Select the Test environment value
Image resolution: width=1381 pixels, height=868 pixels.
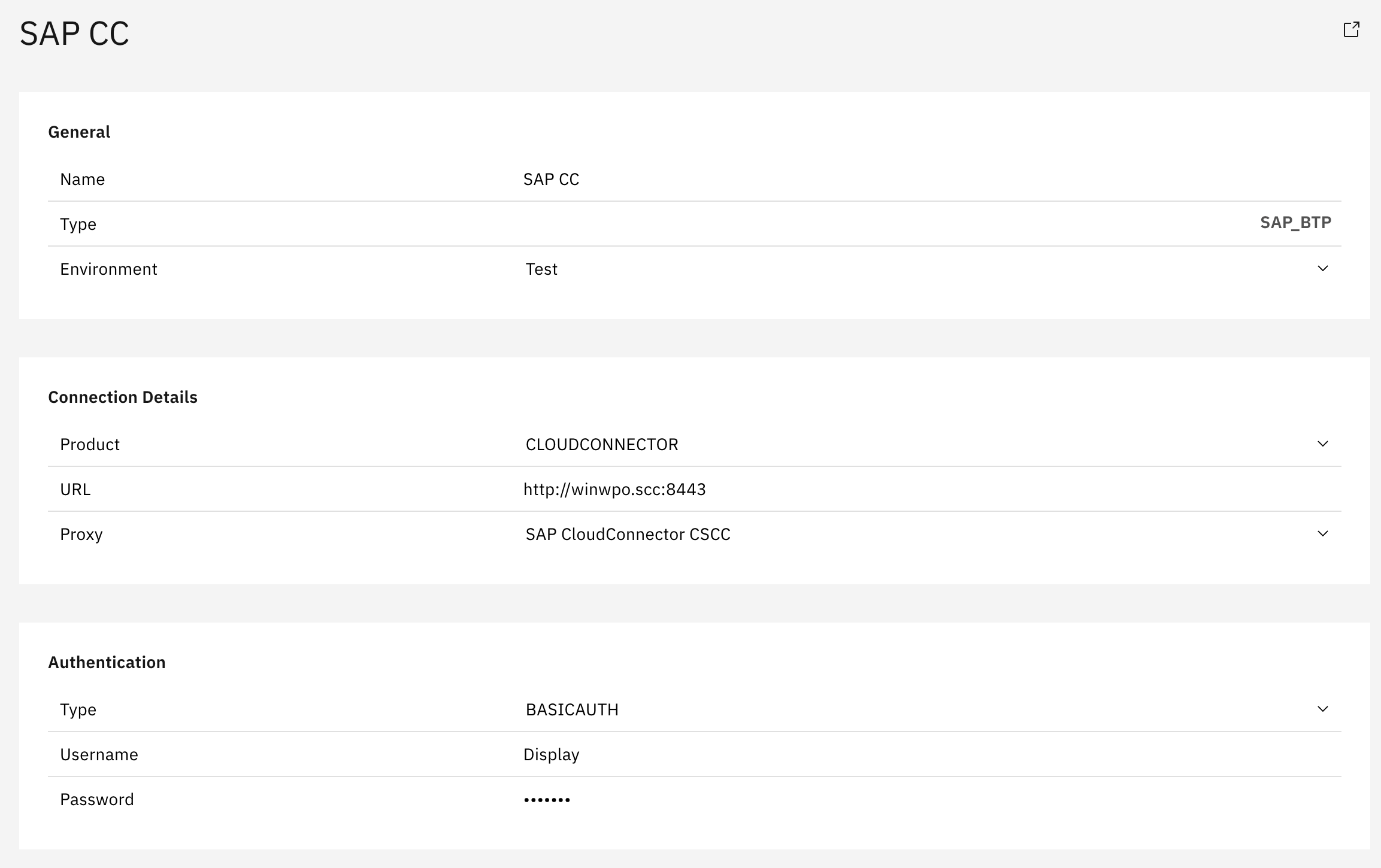[x=541, y=269]
